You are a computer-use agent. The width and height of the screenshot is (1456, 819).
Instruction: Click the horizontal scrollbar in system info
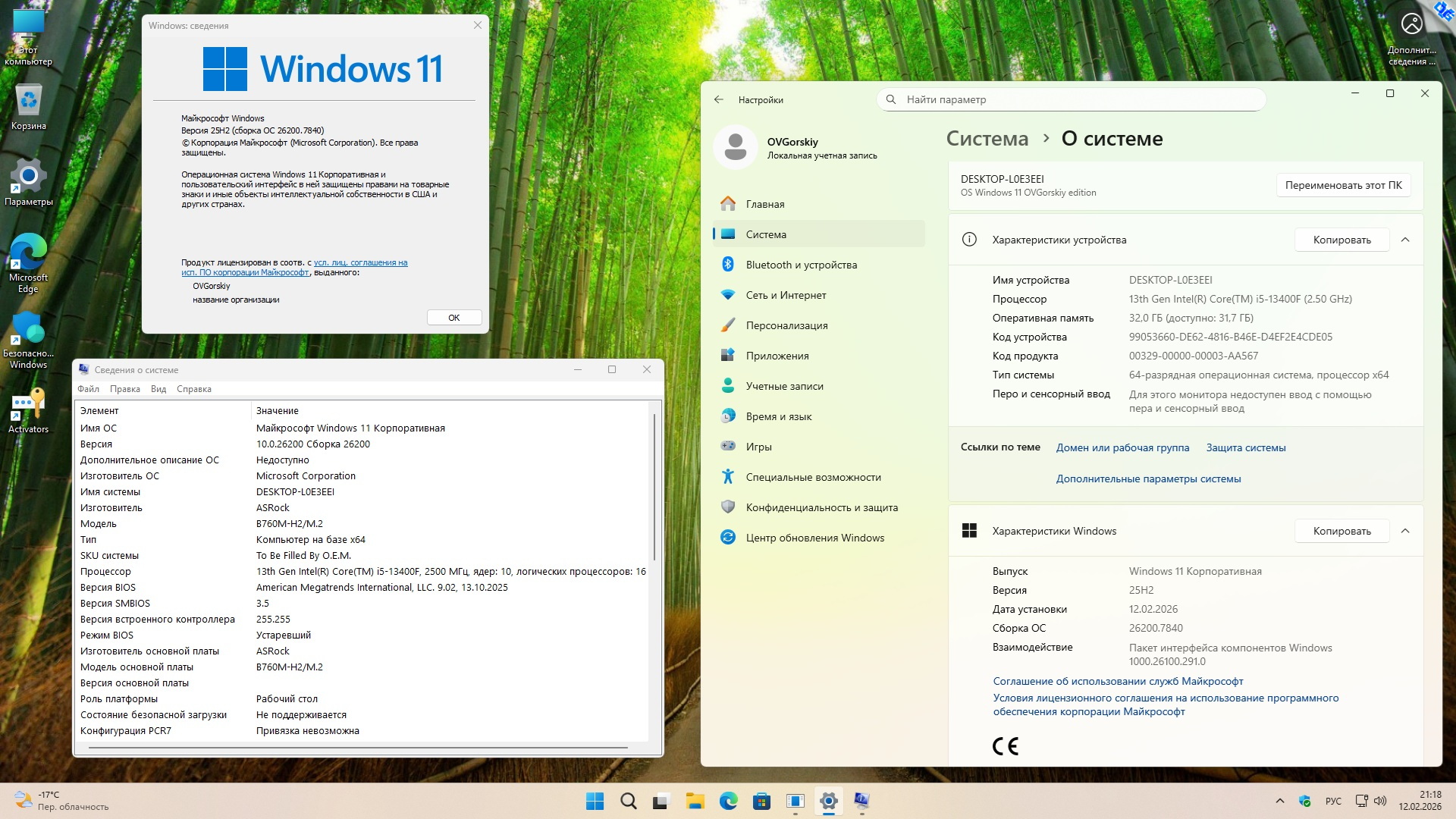356,748
